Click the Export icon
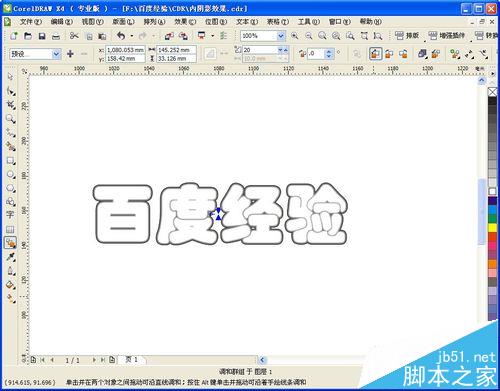This screenshot has height=391, width=500. click(x=183, y=36)
